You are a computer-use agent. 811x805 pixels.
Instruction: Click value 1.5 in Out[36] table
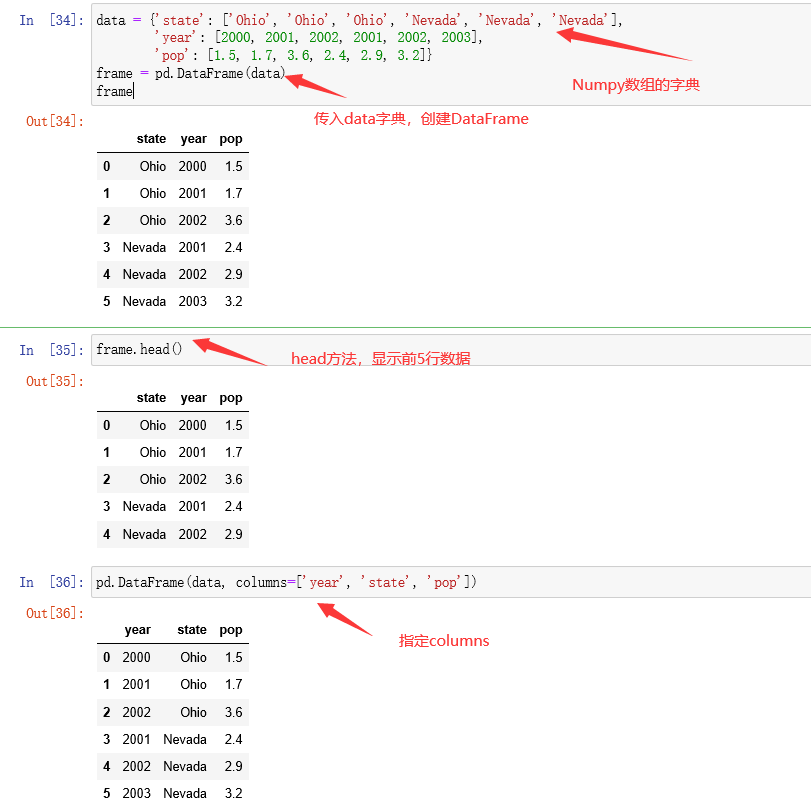(x=233, y=657)
